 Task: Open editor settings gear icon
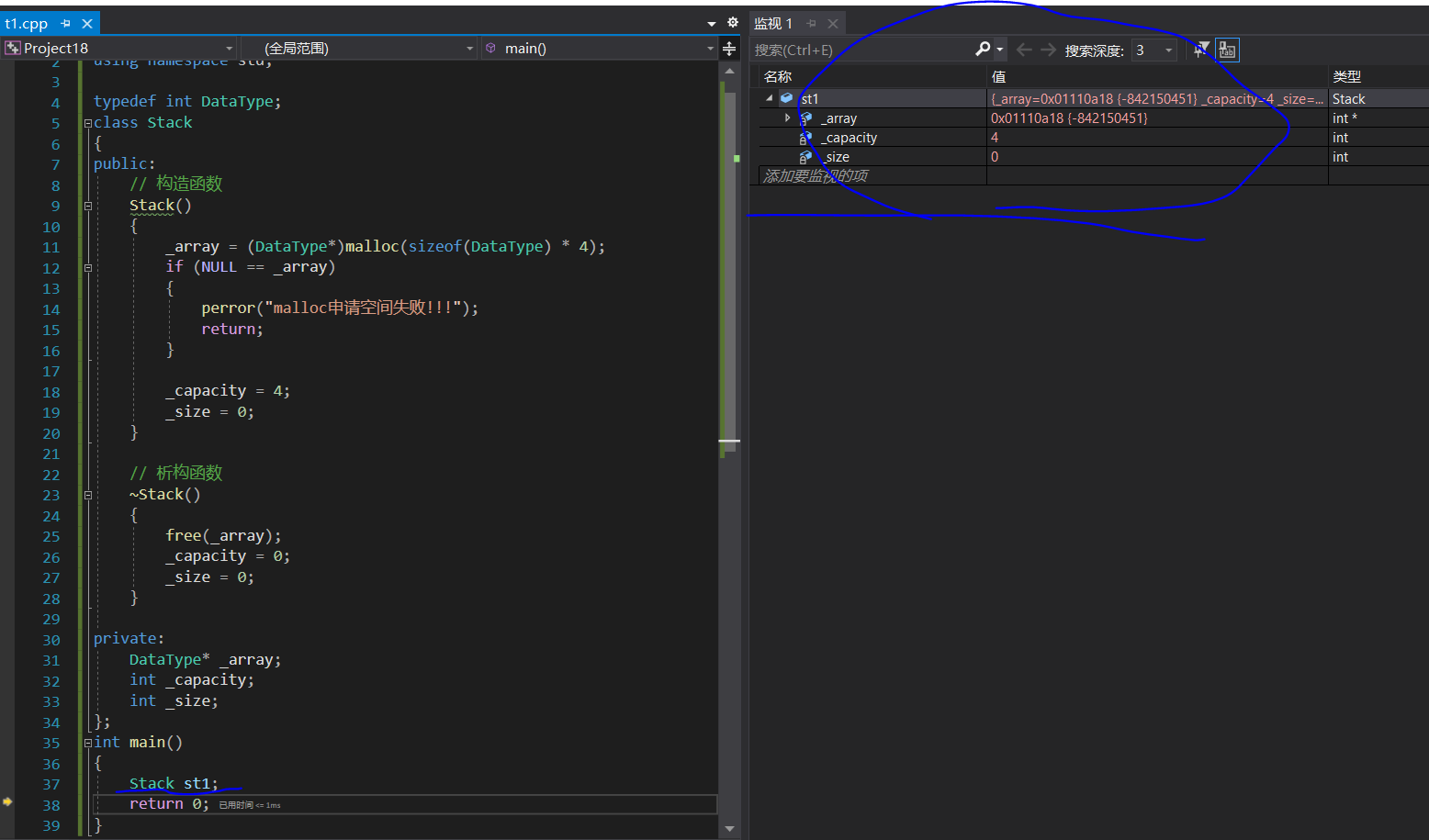tap(732, 23)
